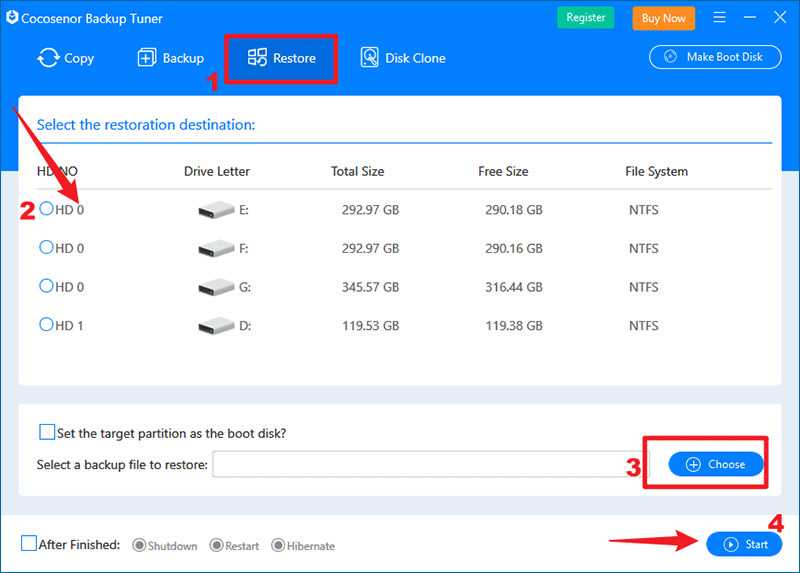Click Choose to pick a backup file
The image size is (800, 573).
[716, 464]
